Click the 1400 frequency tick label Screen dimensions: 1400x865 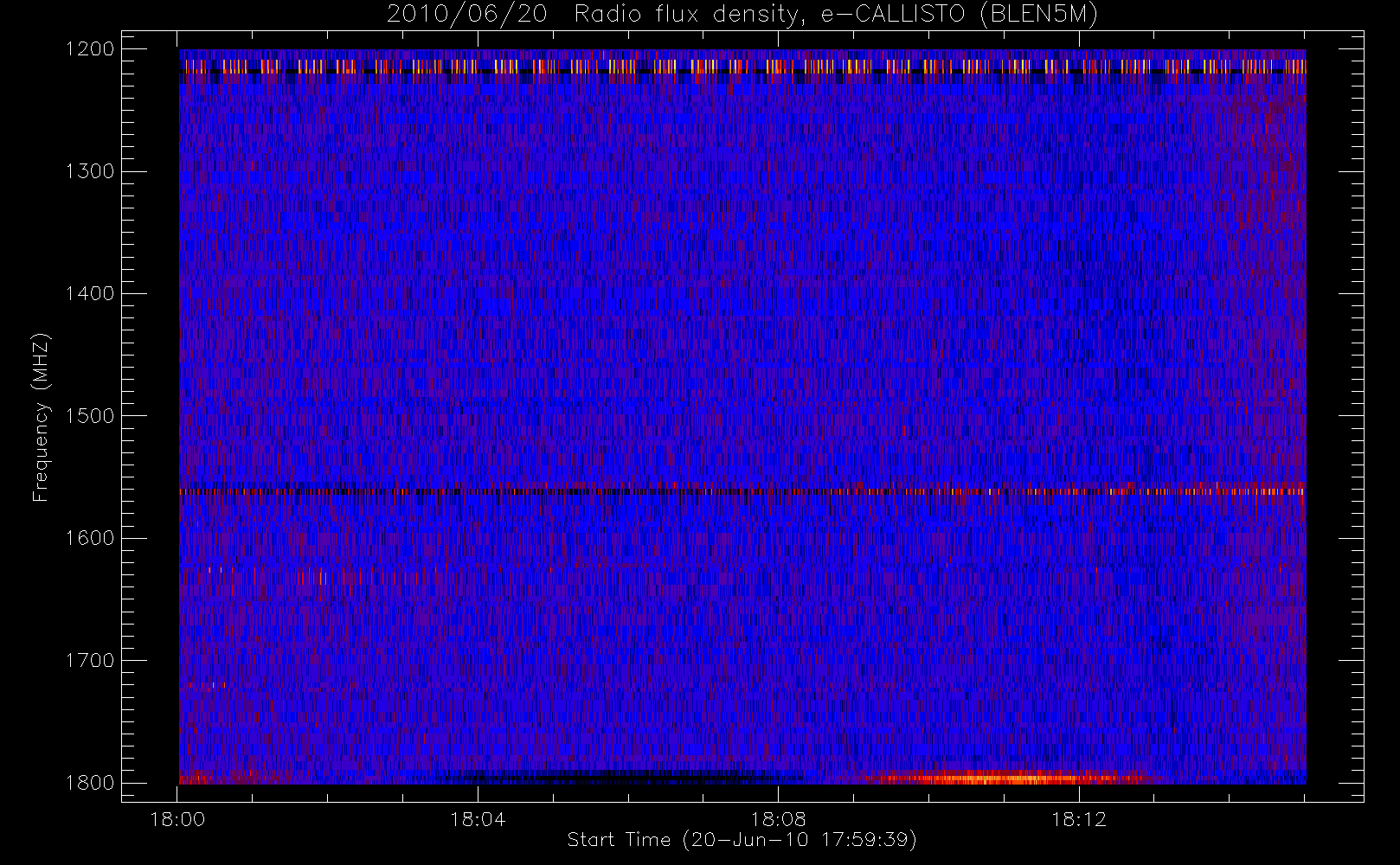pos(90,293)
